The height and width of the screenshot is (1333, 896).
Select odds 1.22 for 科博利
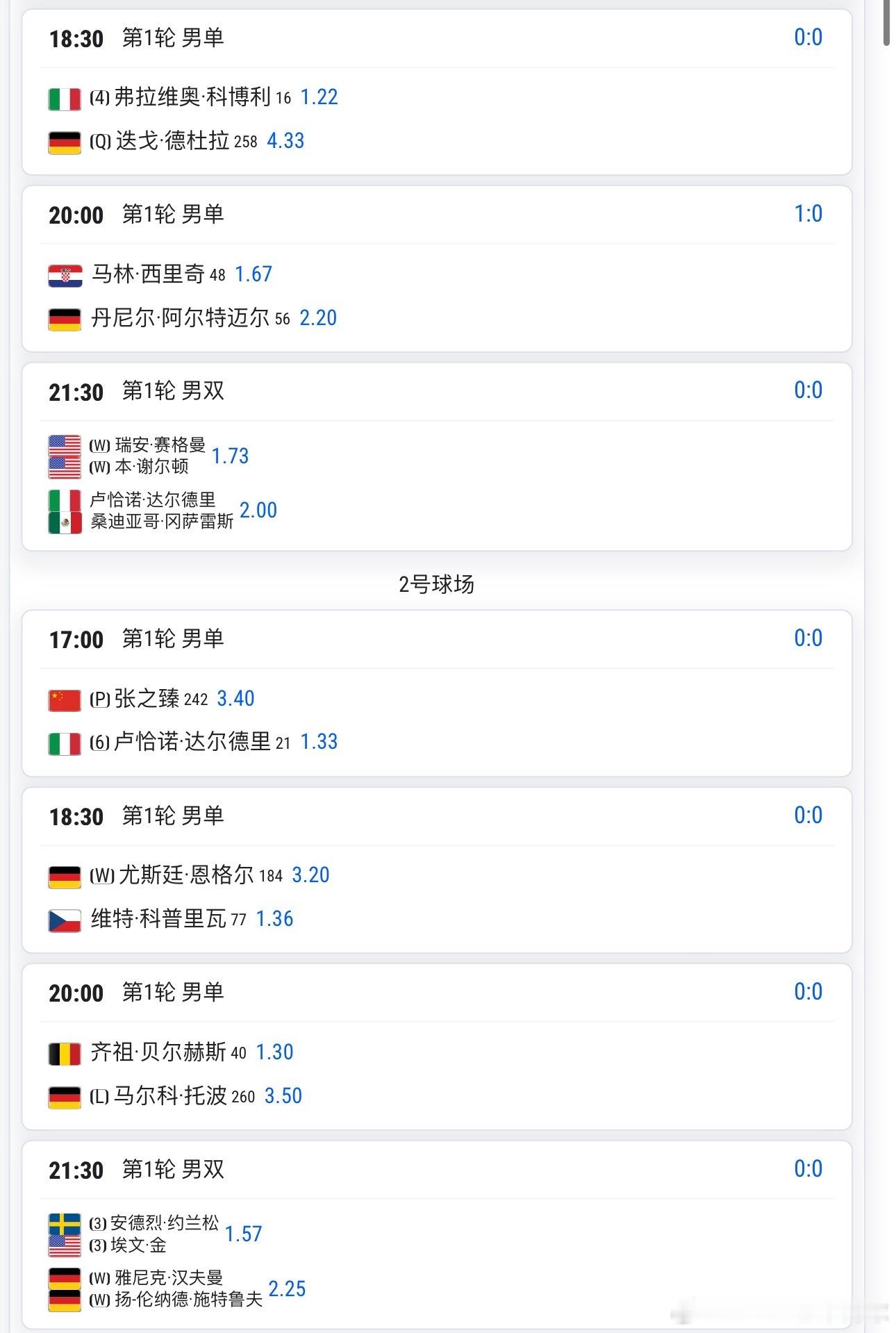pyautogui.click(x=319, y=97)
